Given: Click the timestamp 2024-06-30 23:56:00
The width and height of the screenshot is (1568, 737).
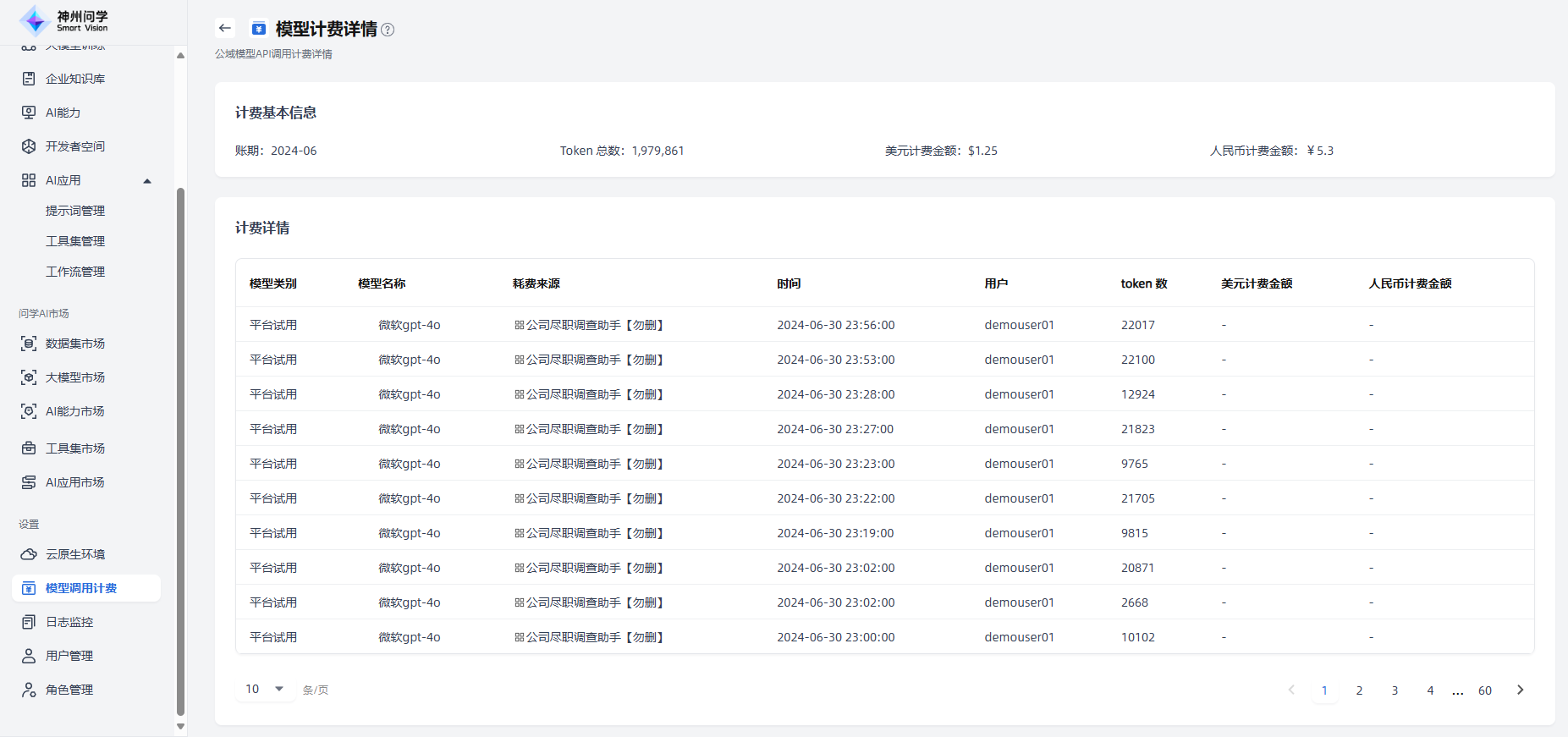Looking at the screenshot, I should tap(836, 325).
